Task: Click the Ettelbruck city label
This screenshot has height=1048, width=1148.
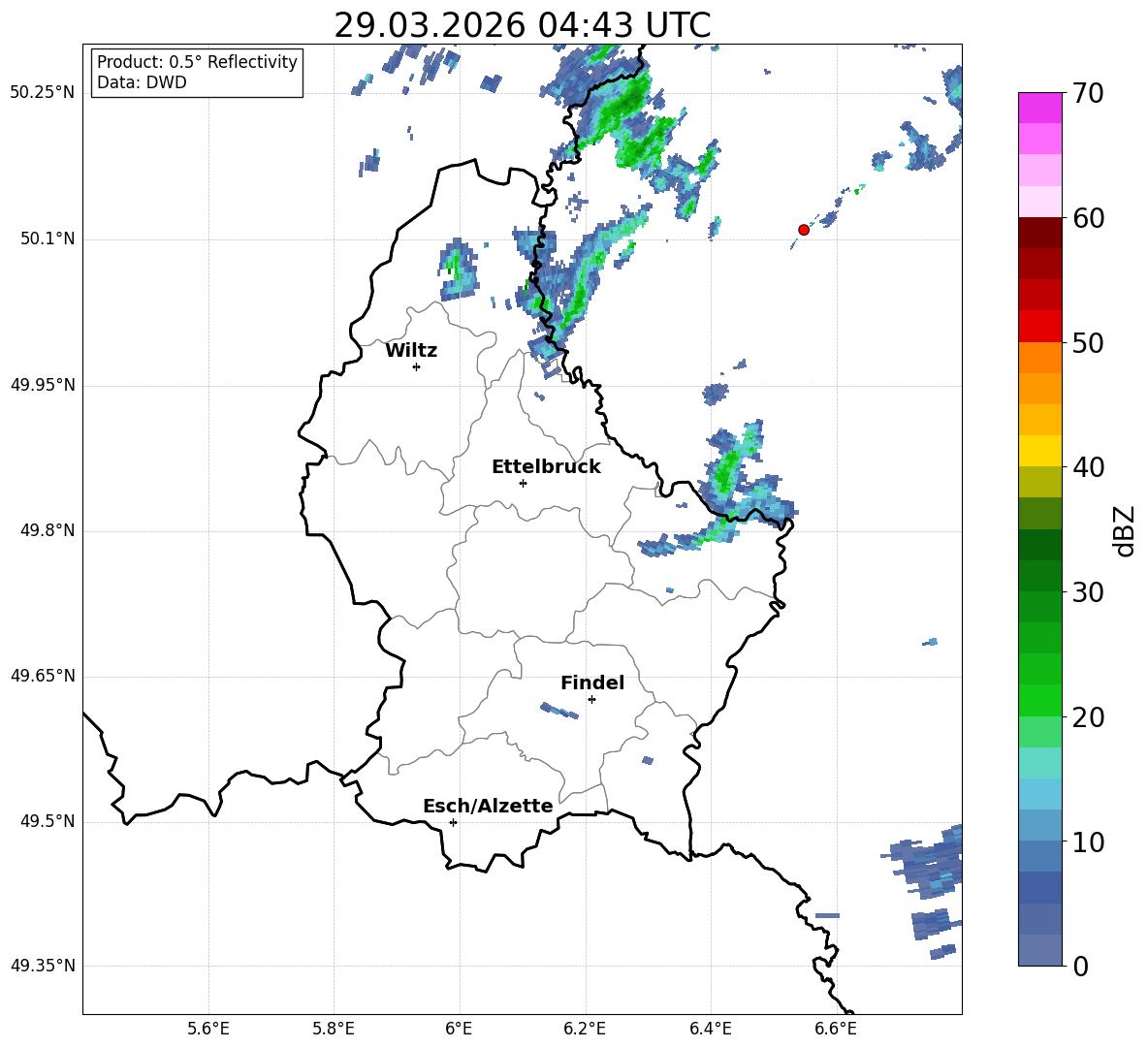Action: click(x=546, y=467)
